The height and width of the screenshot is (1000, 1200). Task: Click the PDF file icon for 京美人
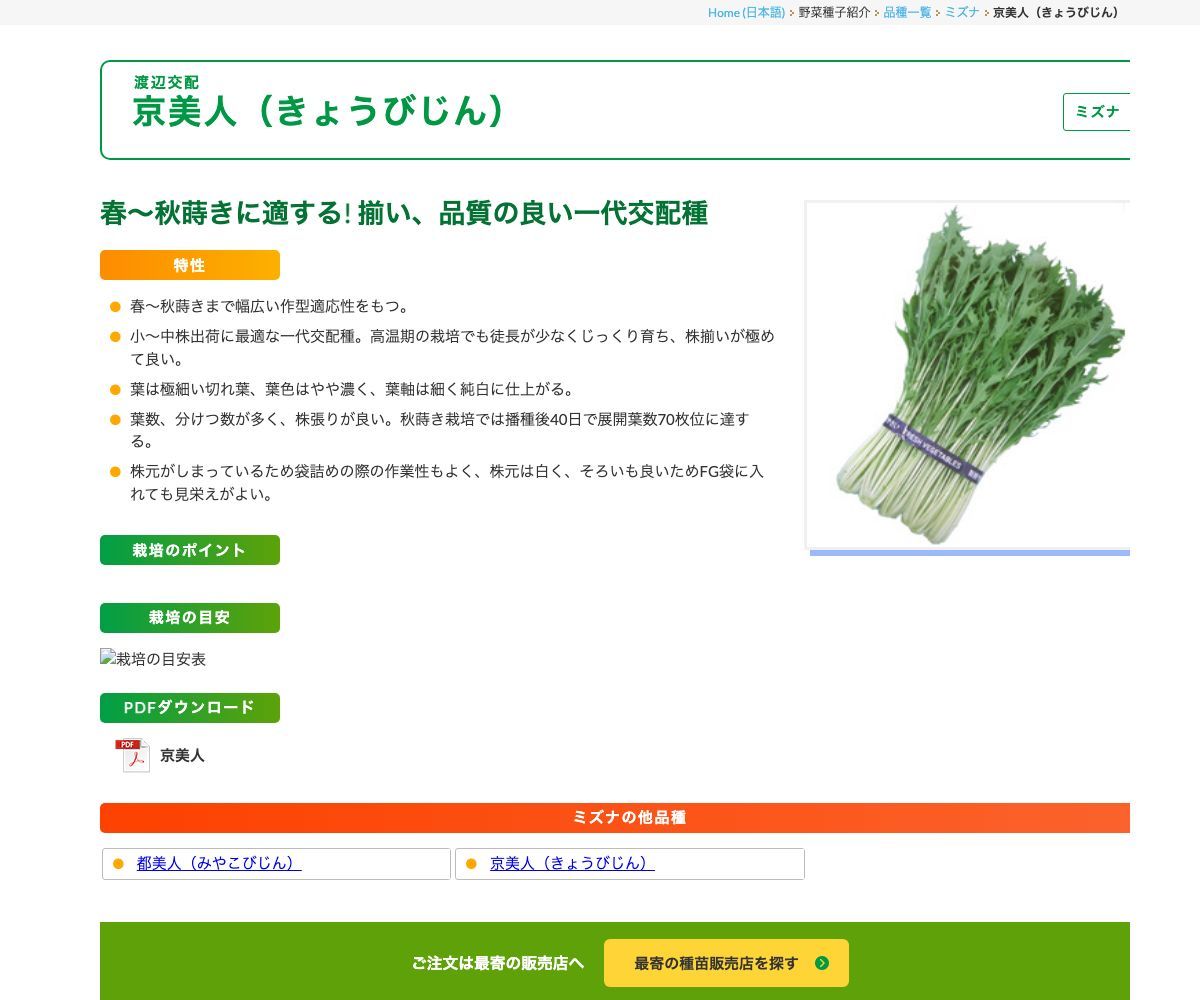tap(132, 755)
